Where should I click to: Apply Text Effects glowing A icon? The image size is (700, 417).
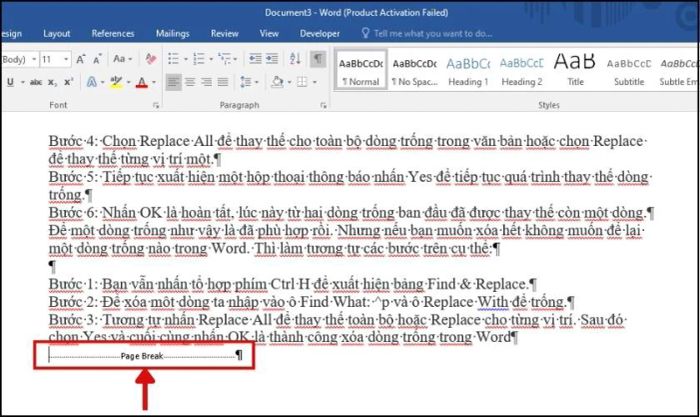click(x=92, y=82)
